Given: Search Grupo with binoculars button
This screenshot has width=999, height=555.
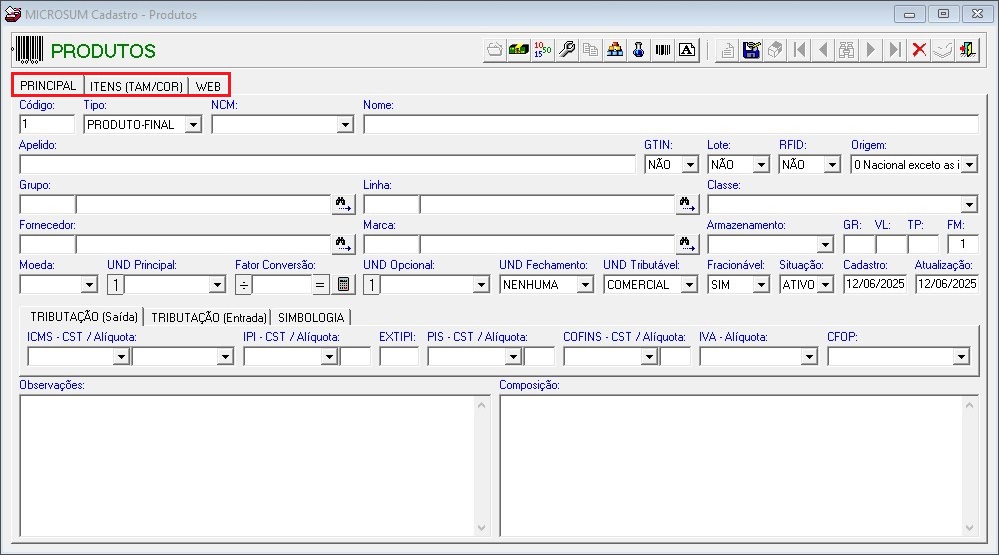Looking at the screenshot, I should coord(343,205).
